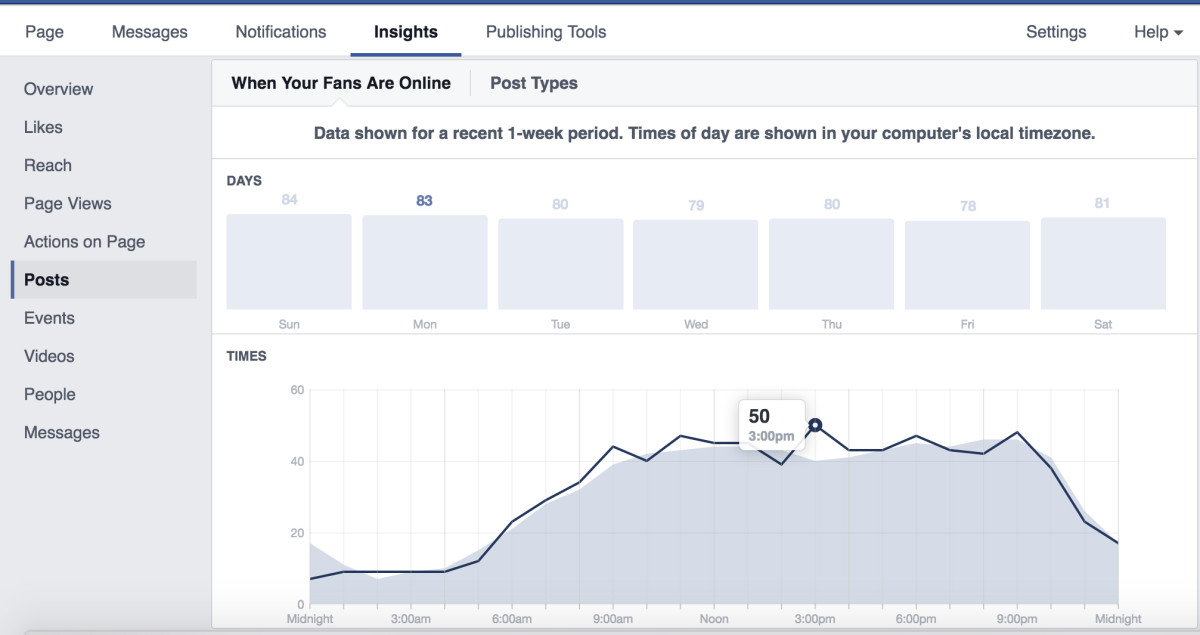The image size is (1200, 635).
Task: View Actions on Page data
Action: 84,241
